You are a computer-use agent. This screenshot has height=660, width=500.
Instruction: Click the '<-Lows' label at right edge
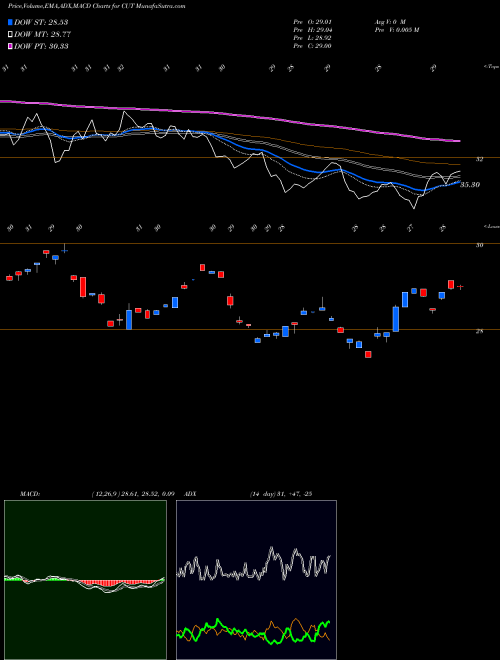492,226
